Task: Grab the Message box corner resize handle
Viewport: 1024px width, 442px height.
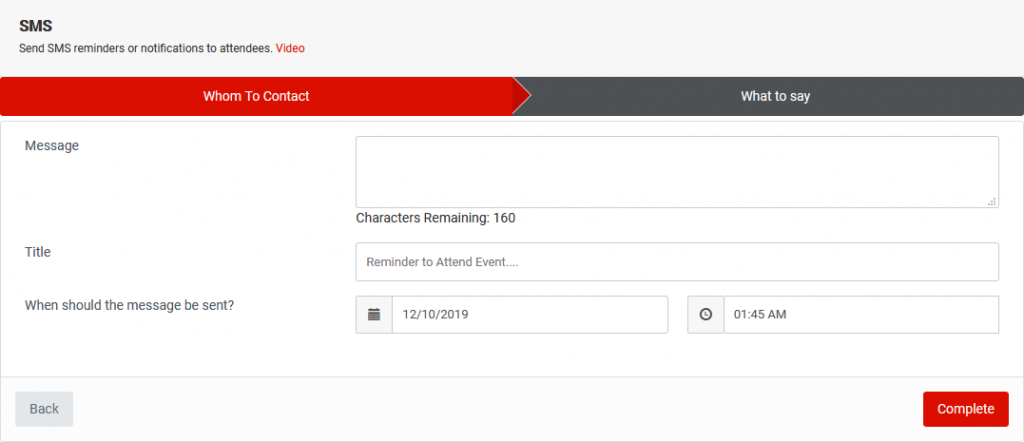Action: 992,202
